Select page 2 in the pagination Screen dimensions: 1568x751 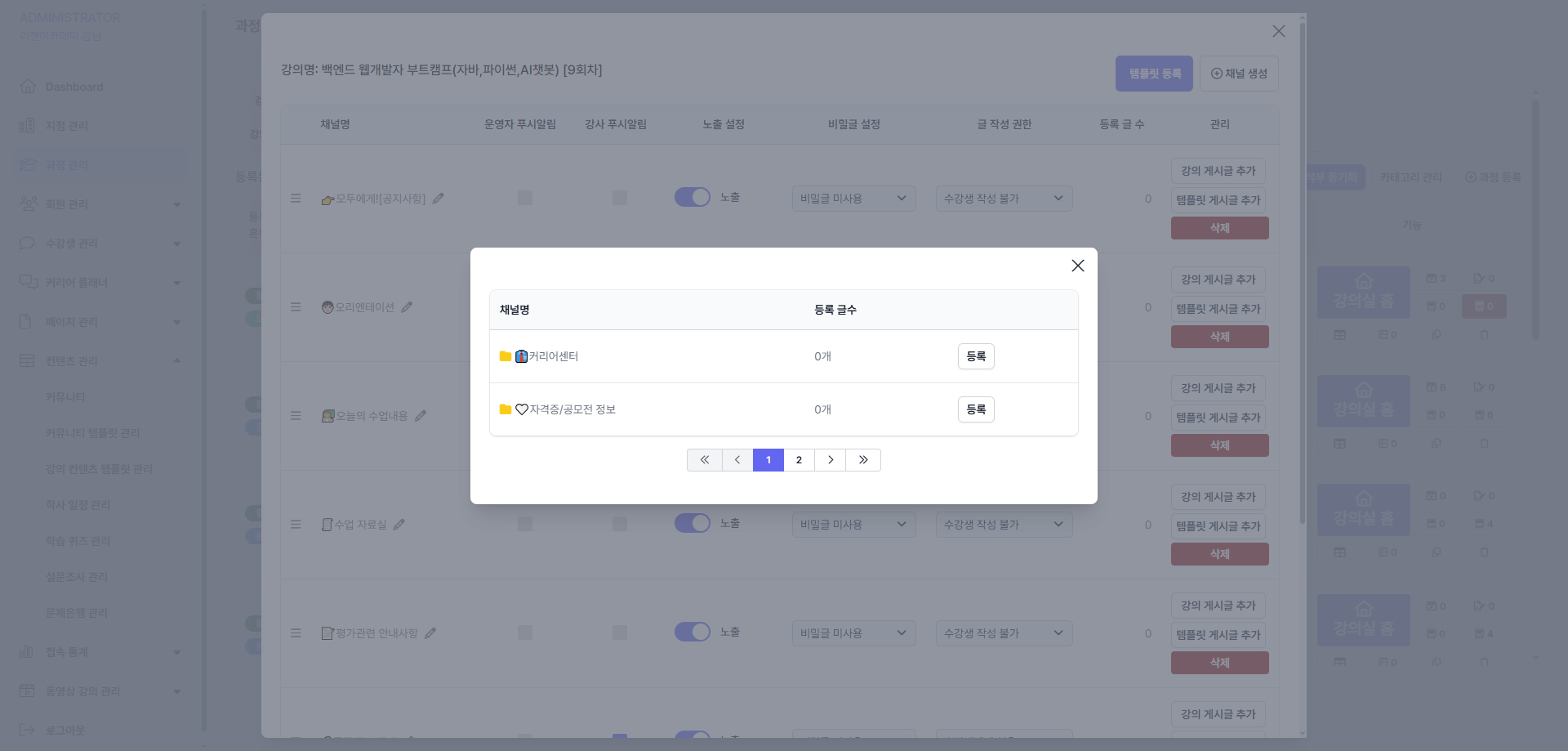click(x=799, y=460)
